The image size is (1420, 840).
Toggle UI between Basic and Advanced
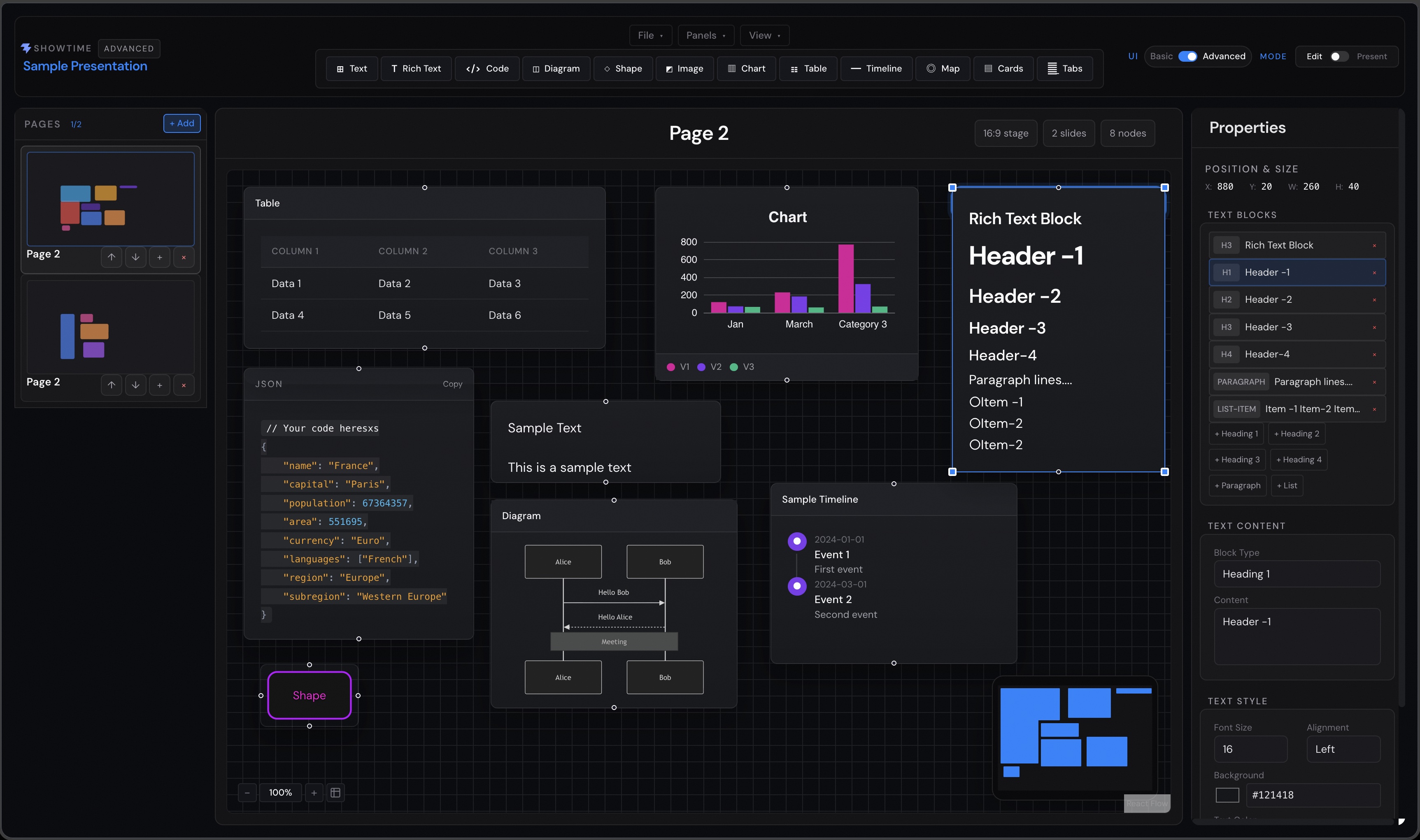coord(1187,56)
